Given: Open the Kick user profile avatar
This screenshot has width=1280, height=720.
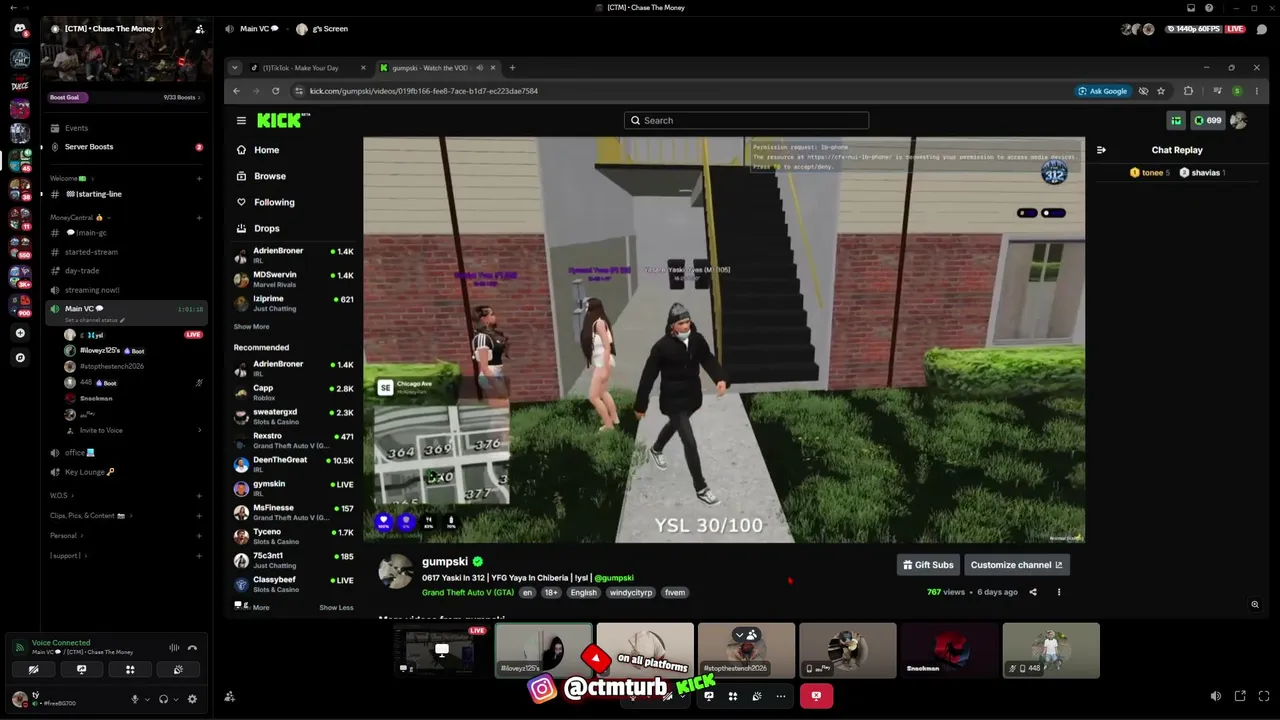Looking at the screenshot, I should coord(1239,120).
